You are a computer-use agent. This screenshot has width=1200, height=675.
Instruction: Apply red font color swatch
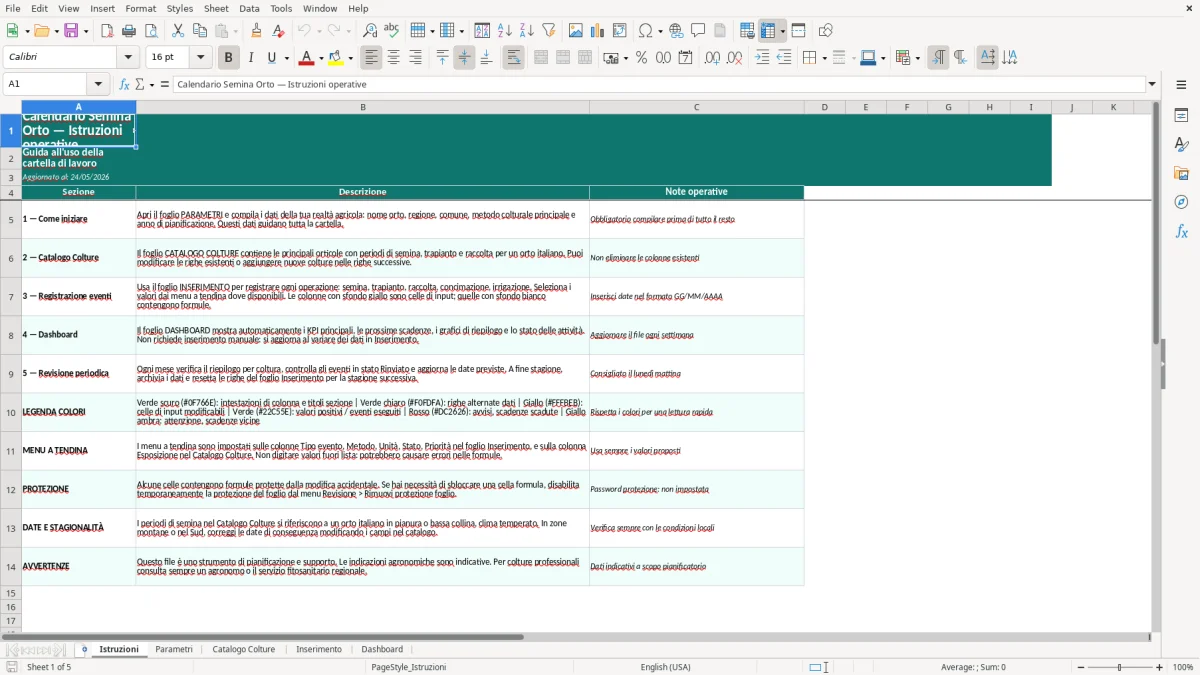pos(307,58)
